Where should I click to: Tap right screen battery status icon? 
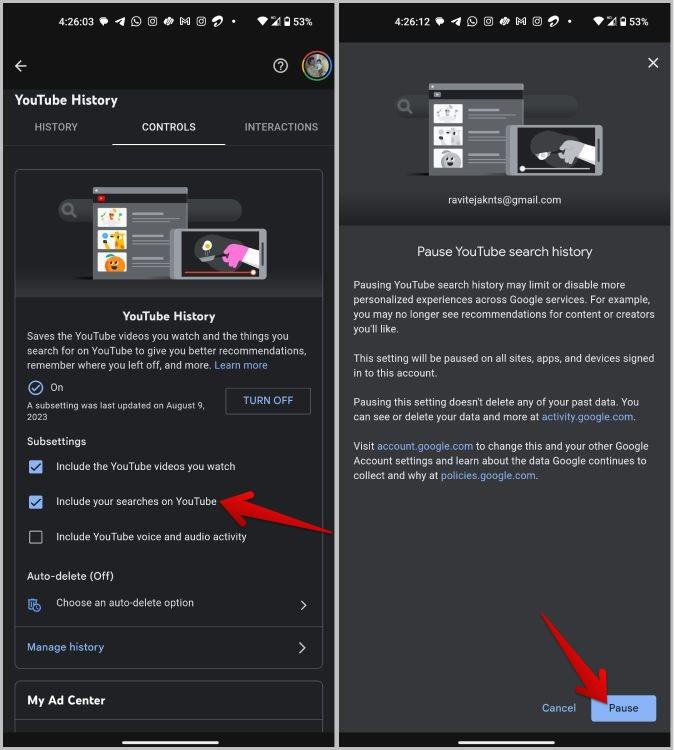623,22
